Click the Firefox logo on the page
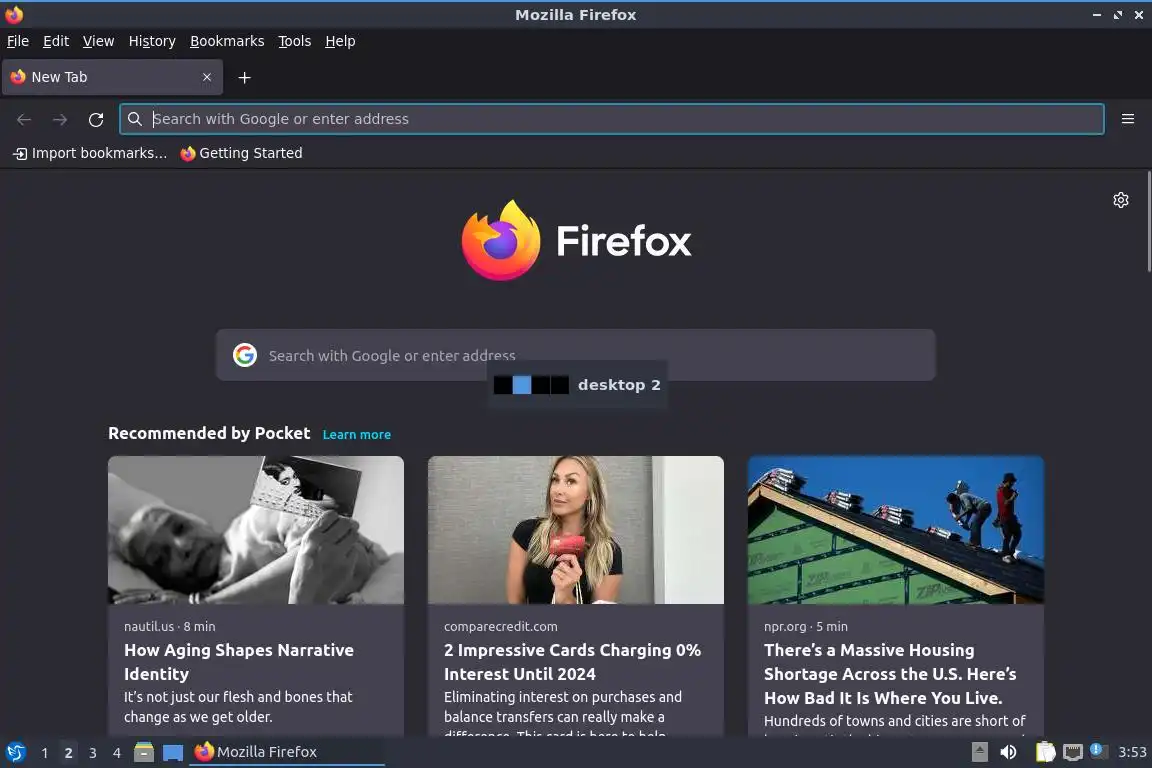1152x768 pixels. point(576,240)
